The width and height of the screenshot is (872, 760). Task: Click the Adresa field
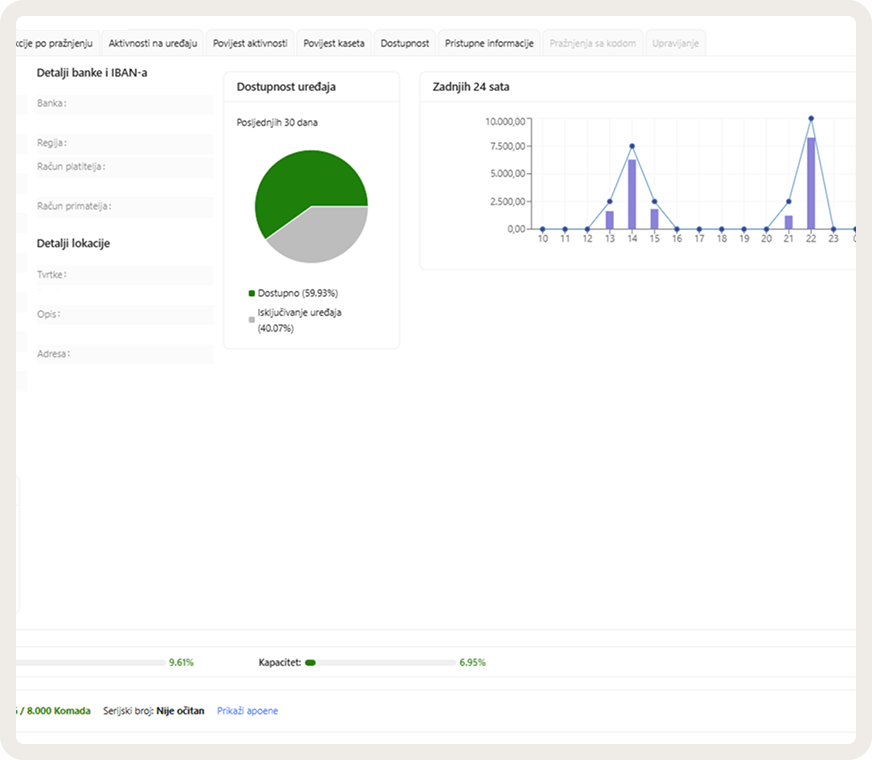tap(125, 354)
